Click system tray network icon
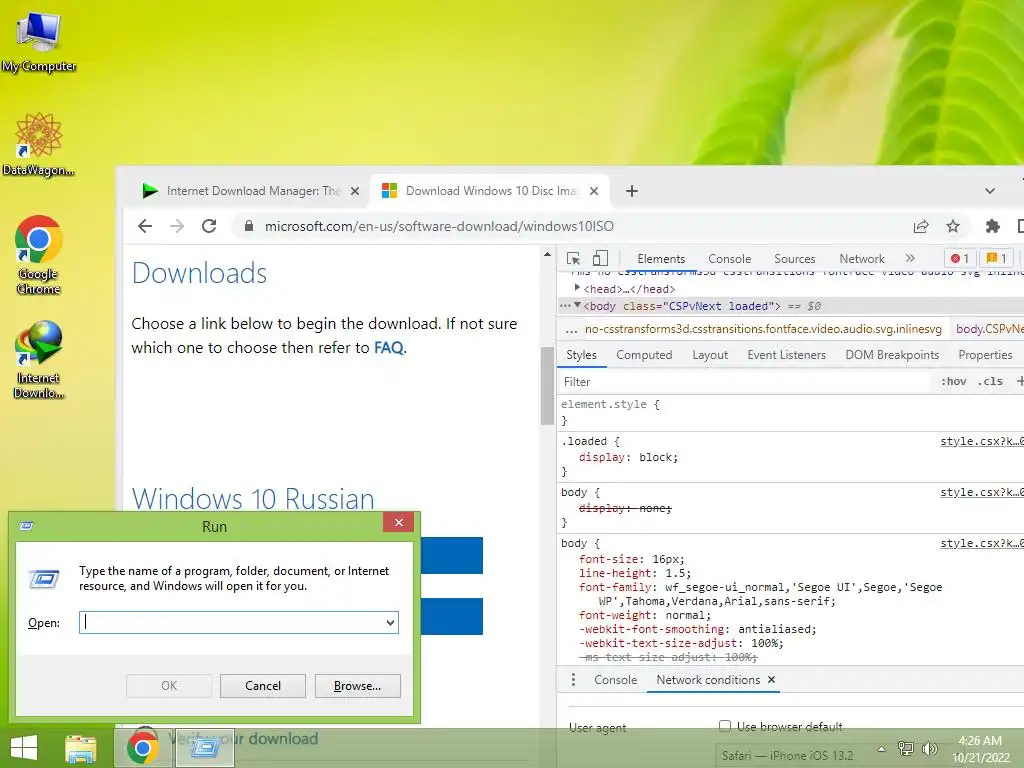Image resolution: width=1024 pixels, height=768 pixels. (x=906, y=748)
